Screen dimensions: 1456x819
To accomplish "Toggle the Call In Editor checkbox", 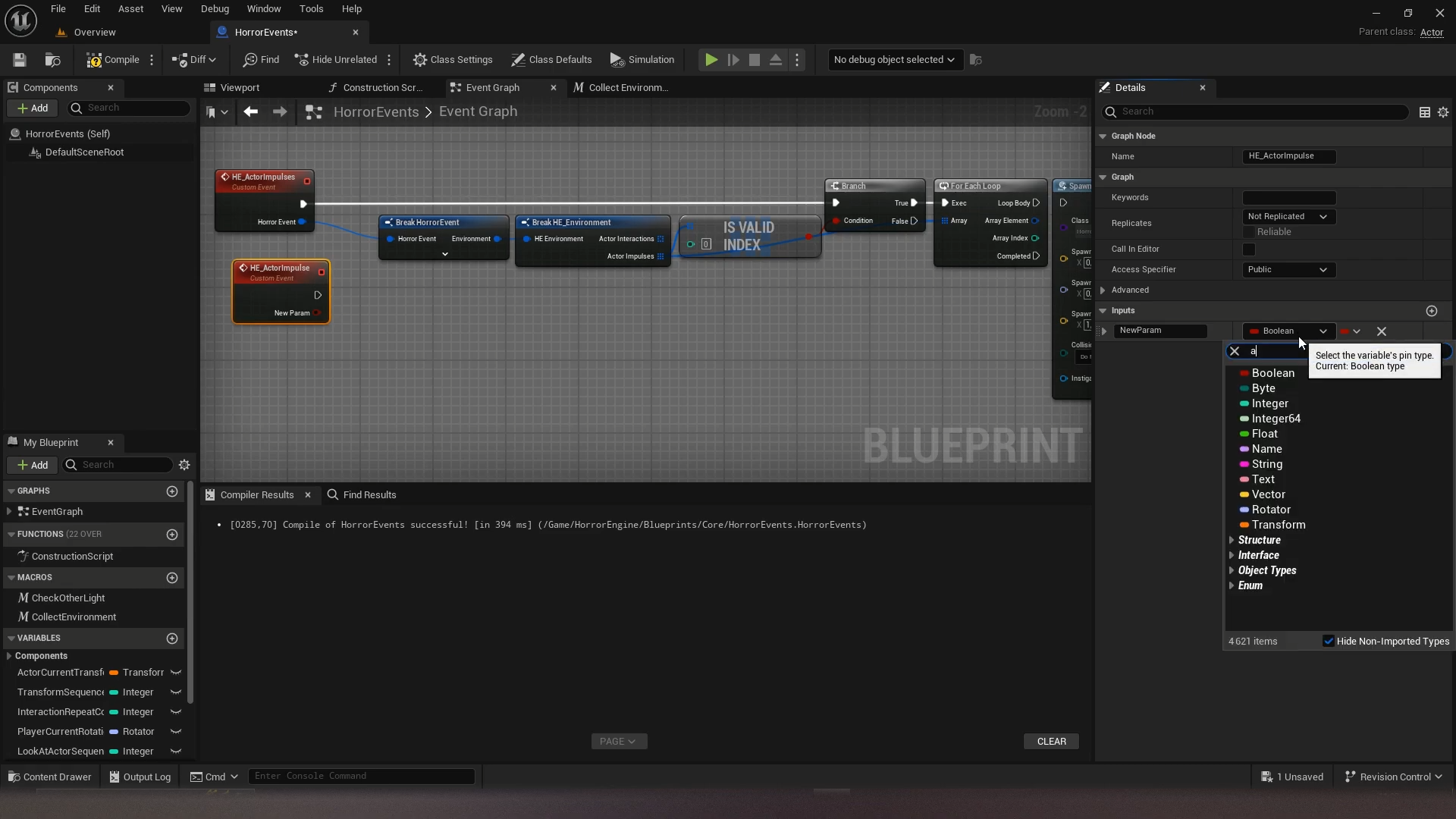I will (1249, 249).
